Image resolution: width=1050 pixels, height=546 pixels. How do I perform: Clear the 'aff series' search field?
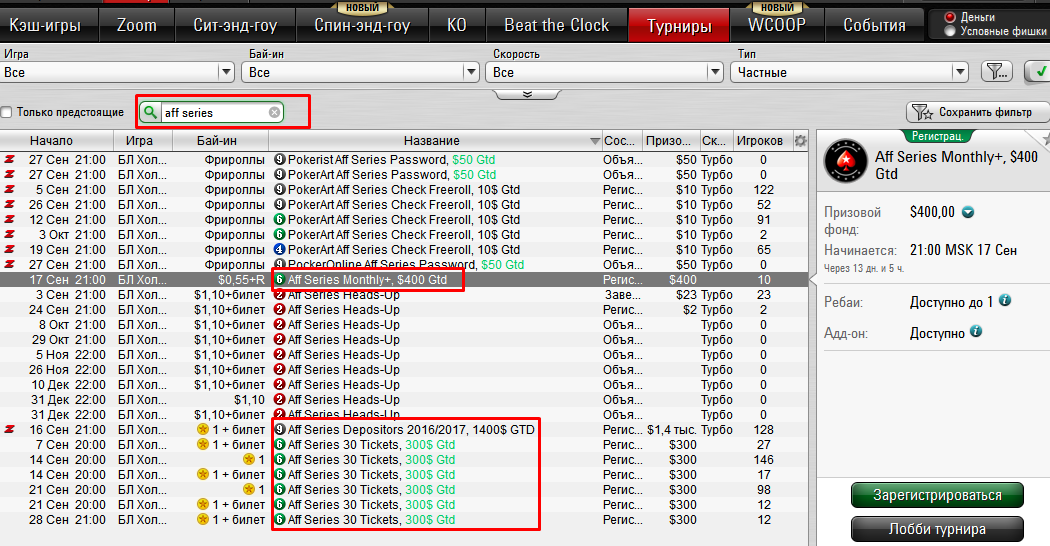[275, 113]
